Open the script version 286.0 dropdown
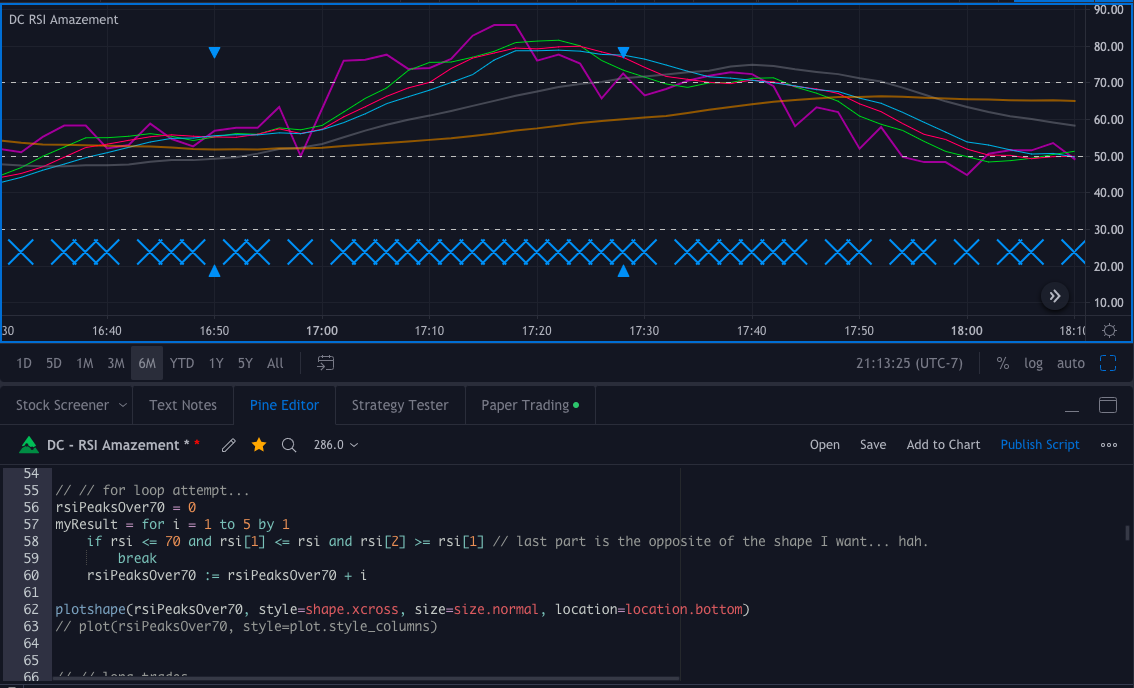Screen dimensions: 1134x688 click(x=336, y=445)
